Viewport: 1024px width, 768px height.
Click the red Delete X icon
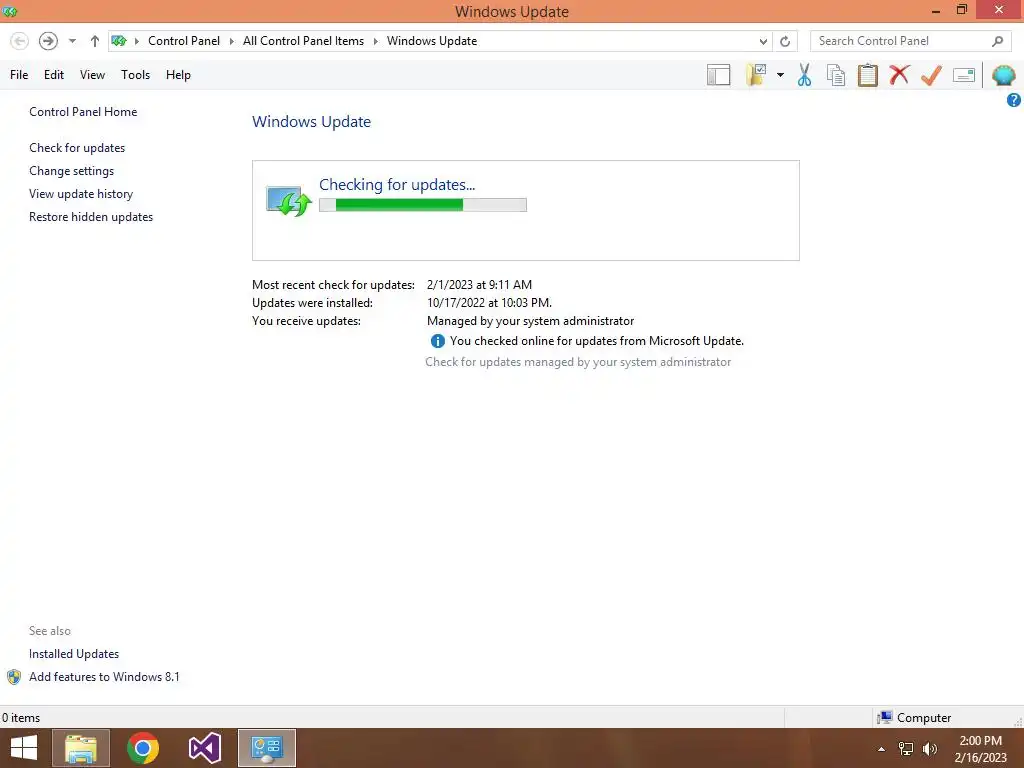pos(899,74)
